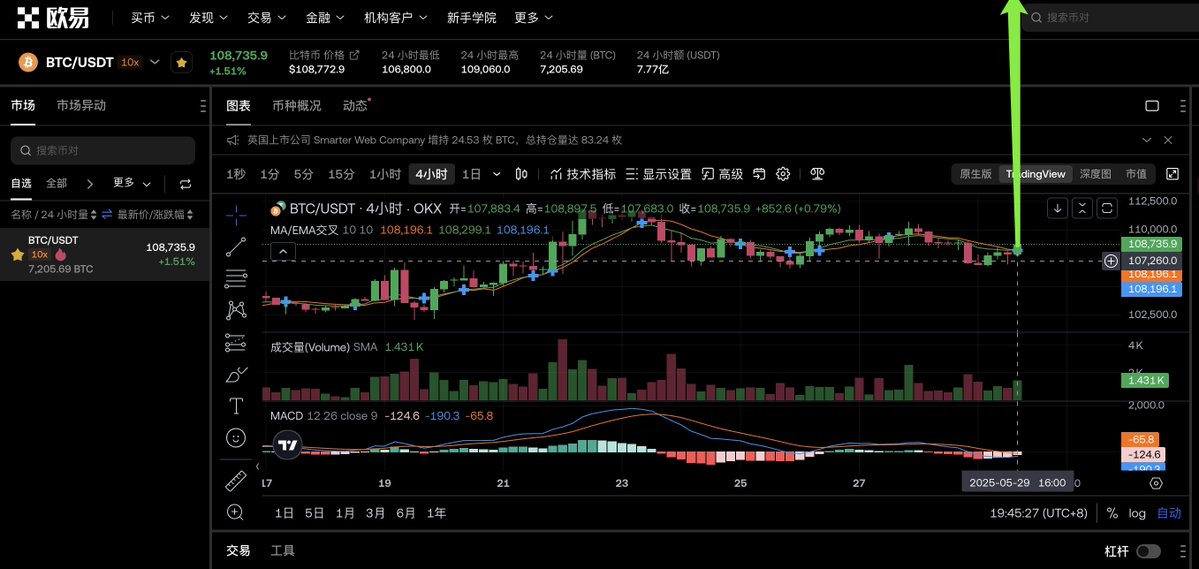Expand chart to fullscreen
This screenshot has height=569, width=1199.
1172,174
